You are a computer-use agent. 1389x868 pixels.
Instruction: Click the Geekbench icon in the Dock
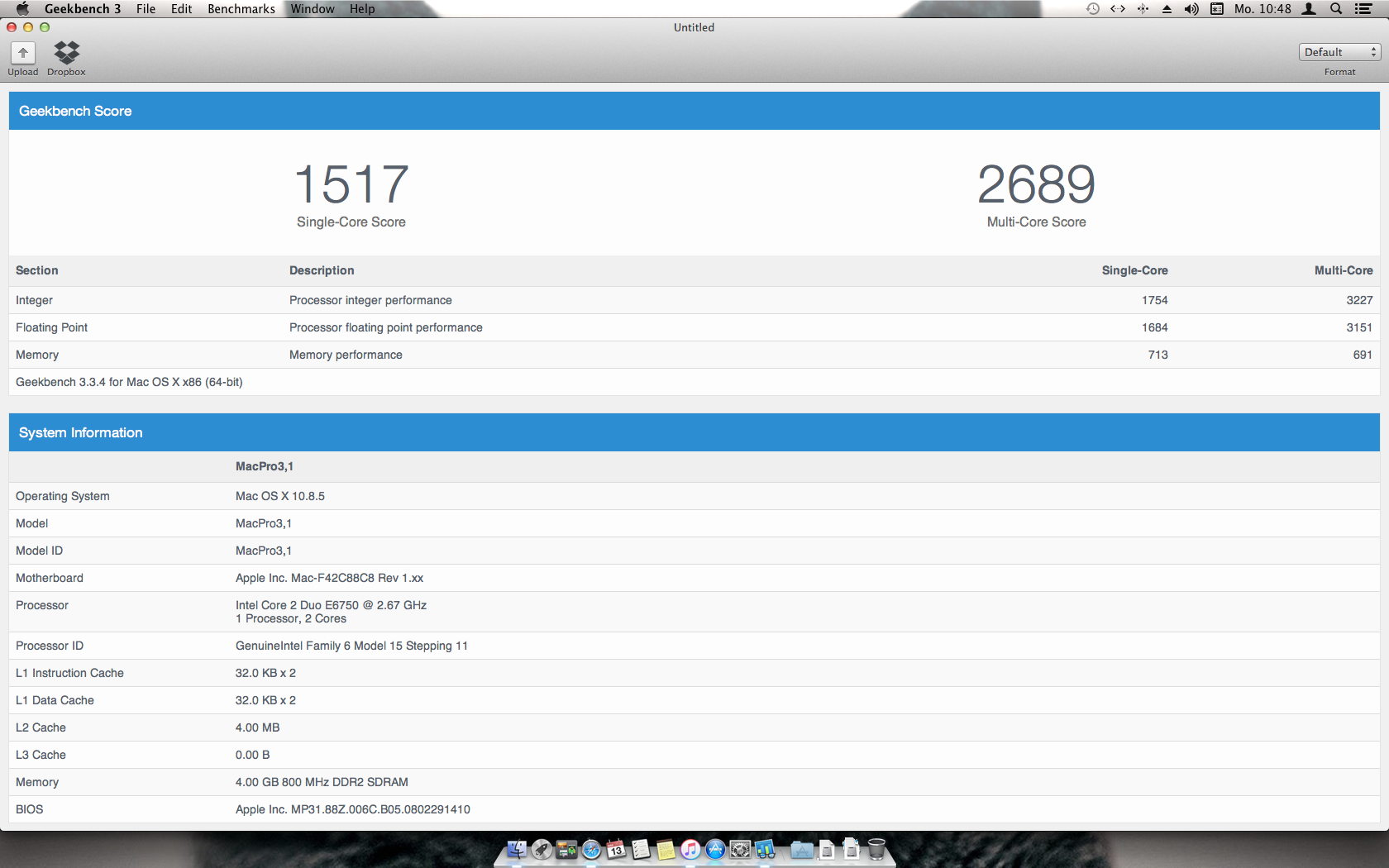[x=765, y=849]
